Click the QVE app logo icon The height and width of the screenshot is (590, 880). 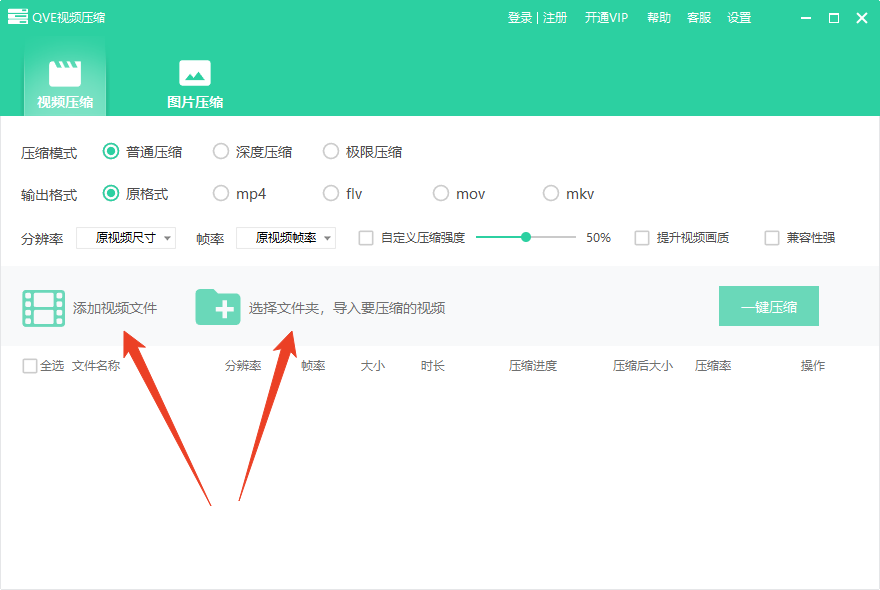coord(17,17)
